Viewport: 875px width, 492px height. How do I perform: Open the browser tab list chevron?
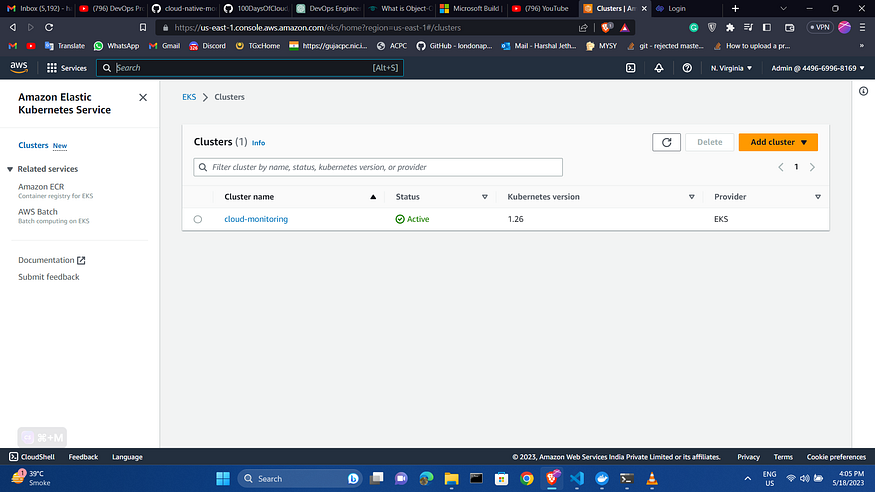tap(783, 8)
